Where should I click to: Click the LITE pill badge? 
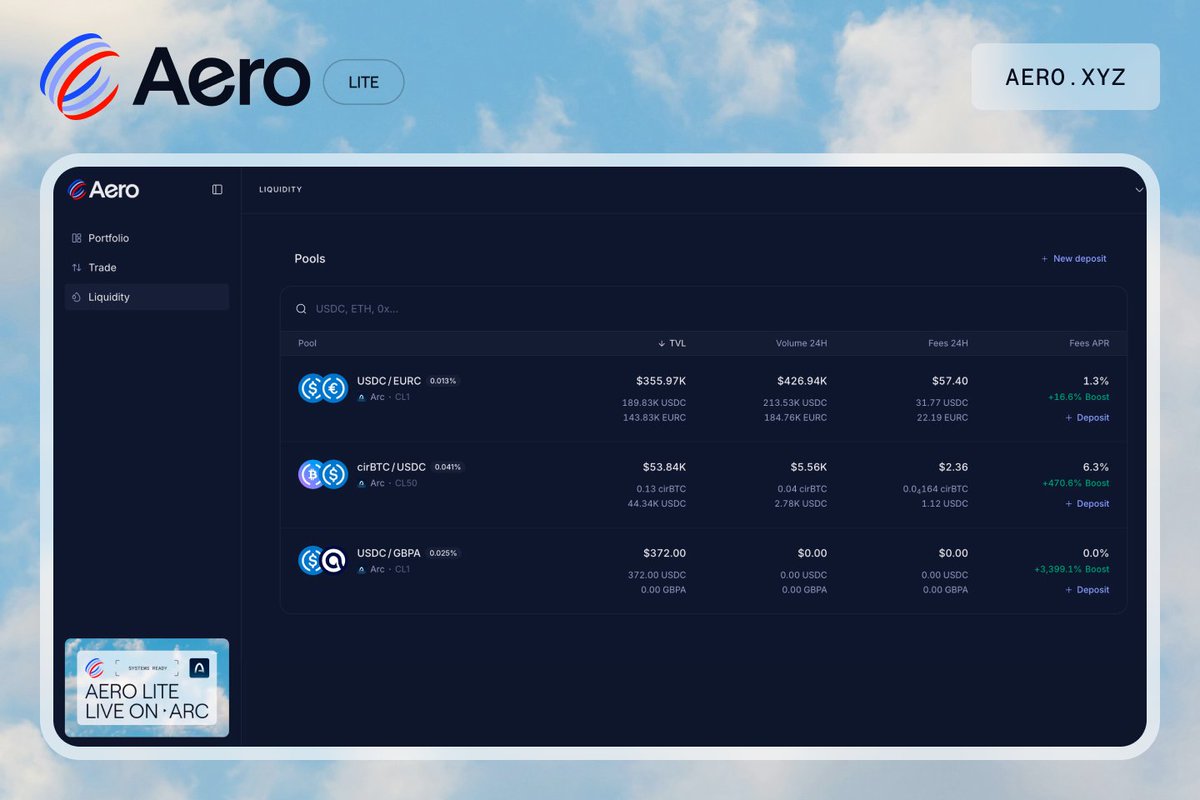(364, 82)
